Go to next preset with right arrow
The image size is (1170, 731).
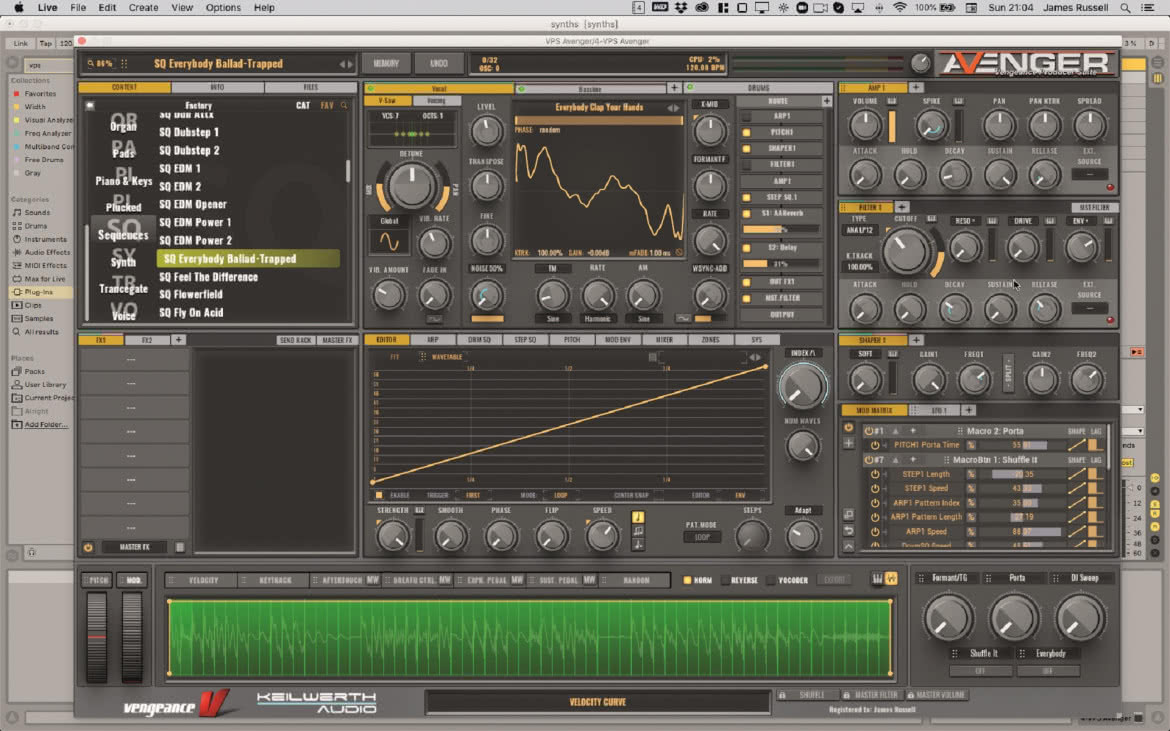[350, 64]
